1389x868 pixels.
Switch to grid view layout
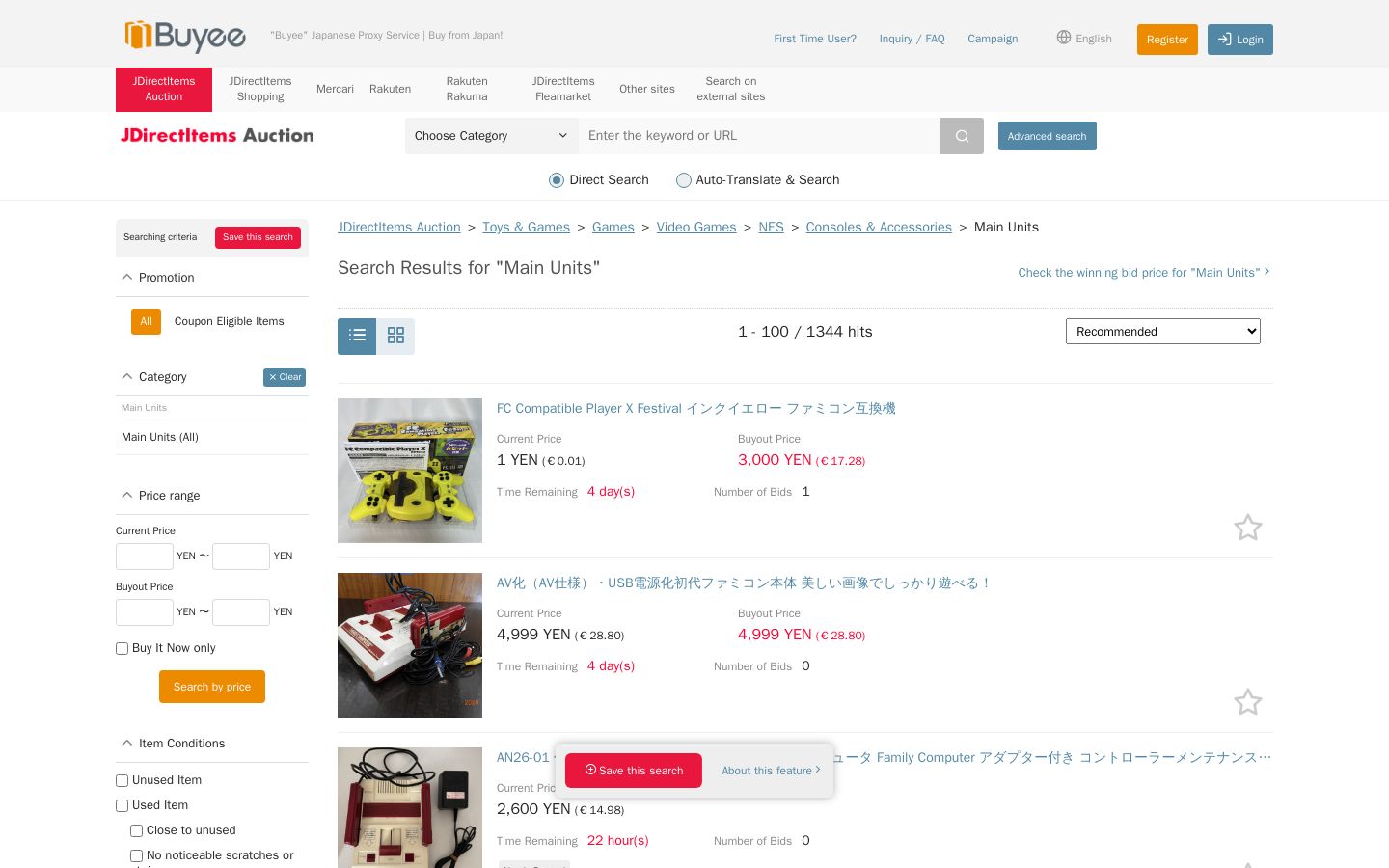pyautogui.click(x=395, y=336)
